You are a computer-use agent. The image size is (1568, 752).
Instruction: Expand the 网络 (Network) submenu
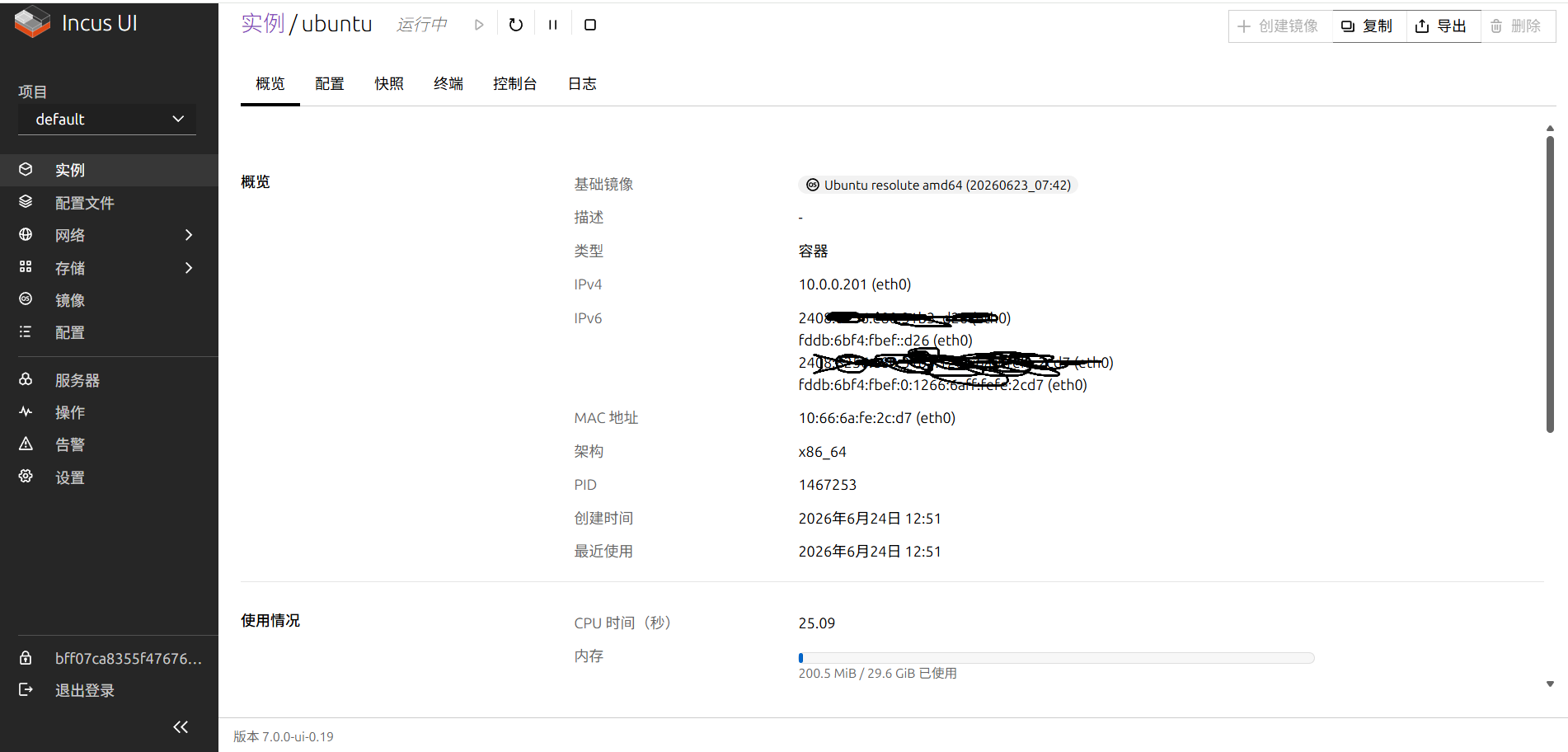point(189,235)
